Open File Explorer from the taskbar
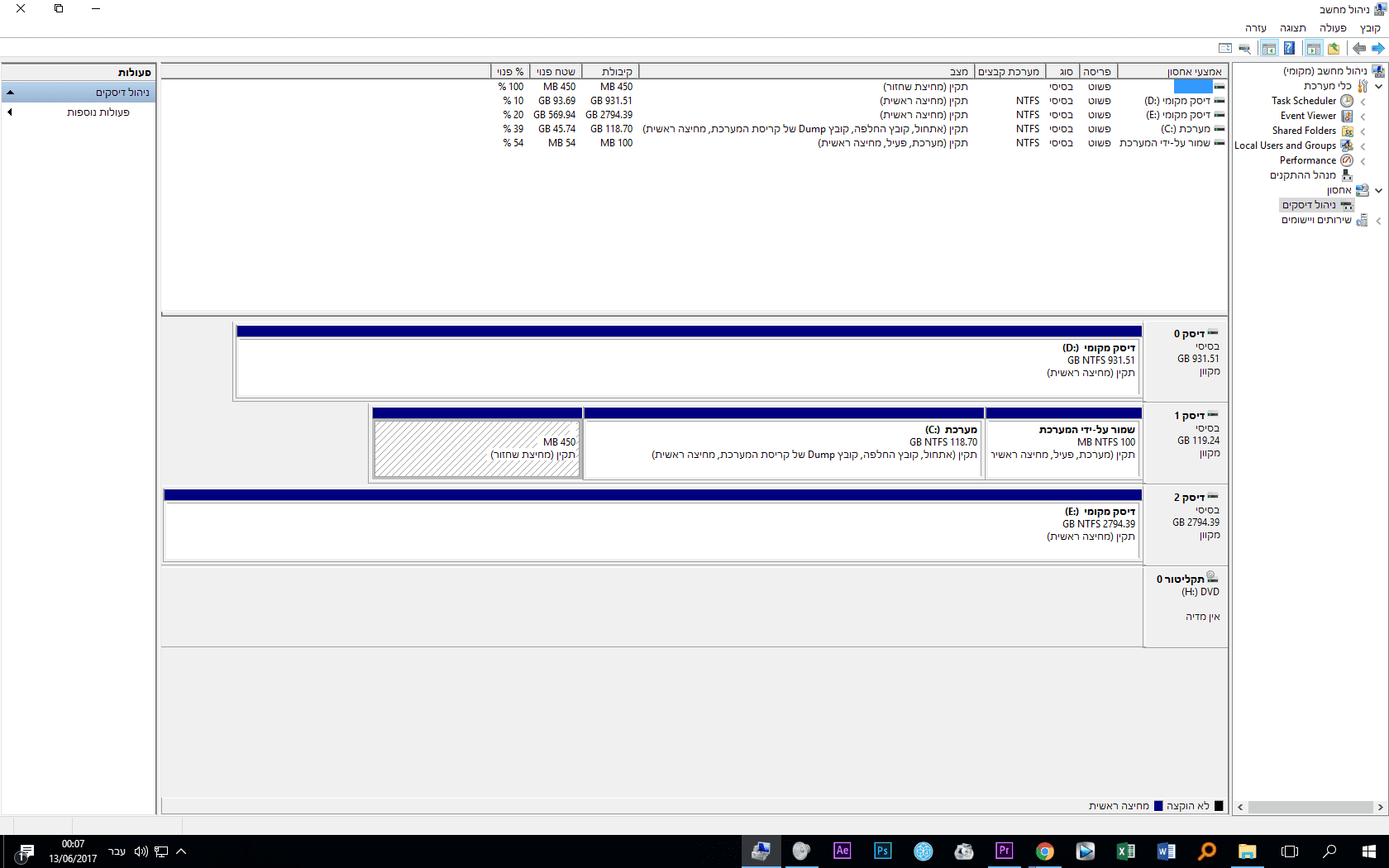This screenshot has height=868, width=1389. [1247, 851]
